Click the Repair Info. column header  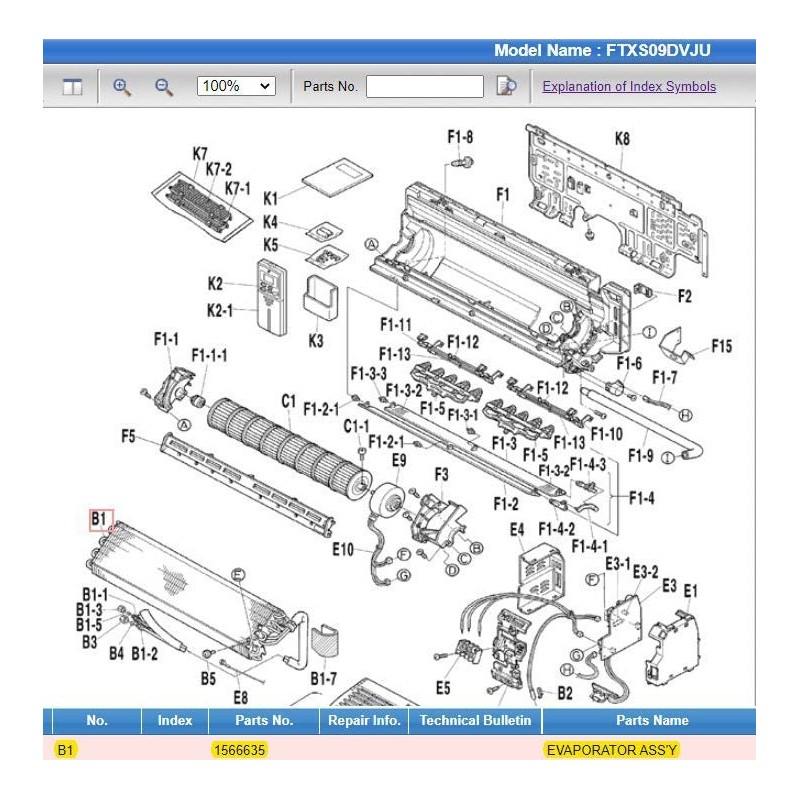pyautogui.click(x=364, y=720)
